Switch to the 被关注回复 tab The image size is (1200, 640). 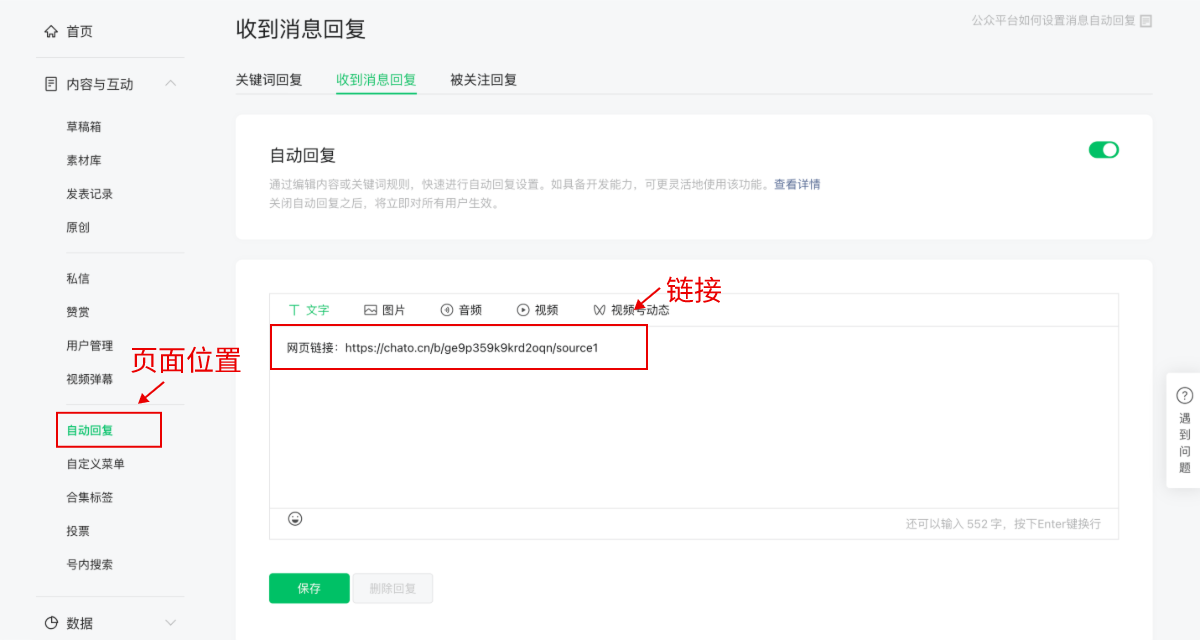click(483, 80)
